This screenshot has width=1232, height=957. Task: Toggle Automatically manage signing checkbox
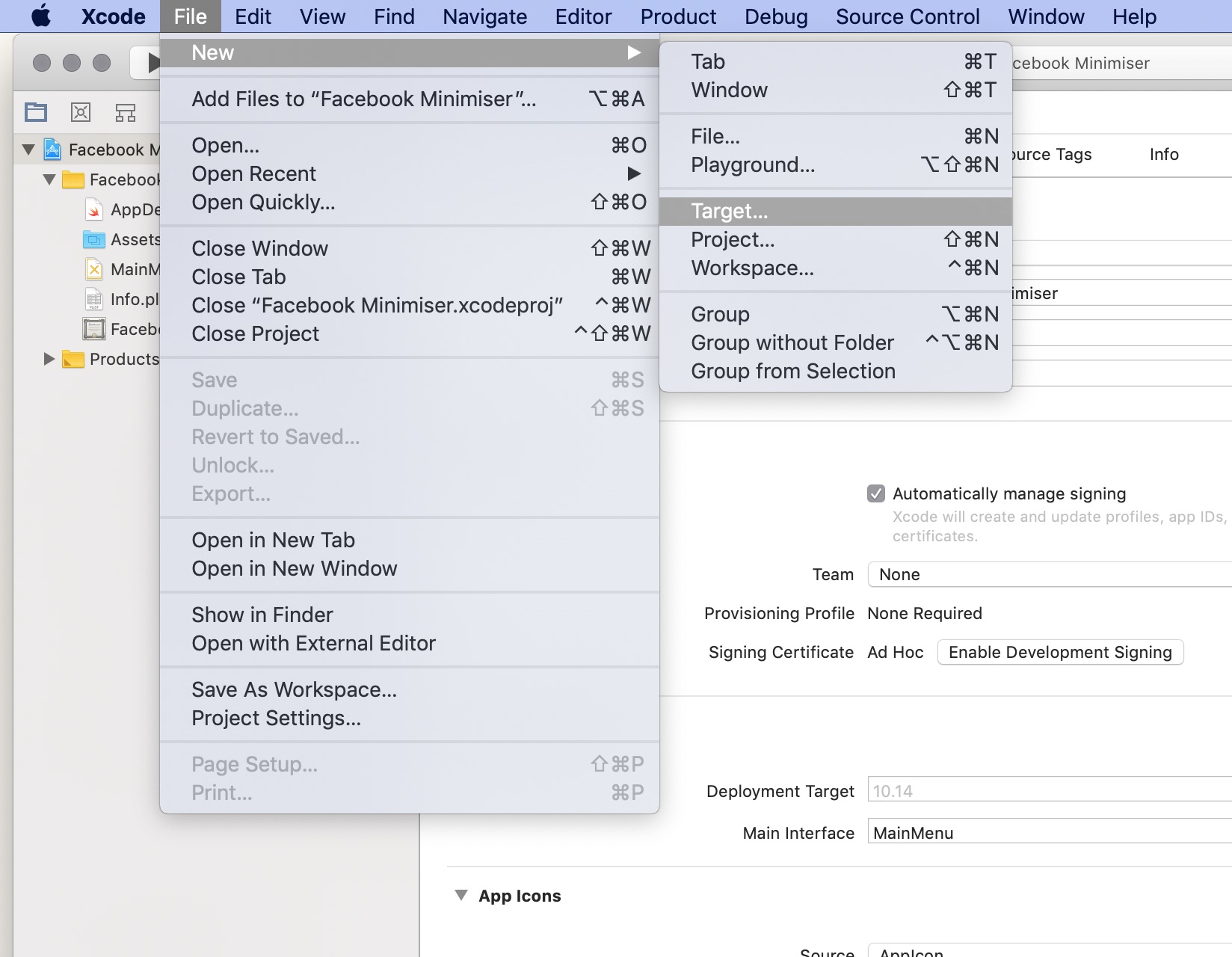tap(876, 493)
